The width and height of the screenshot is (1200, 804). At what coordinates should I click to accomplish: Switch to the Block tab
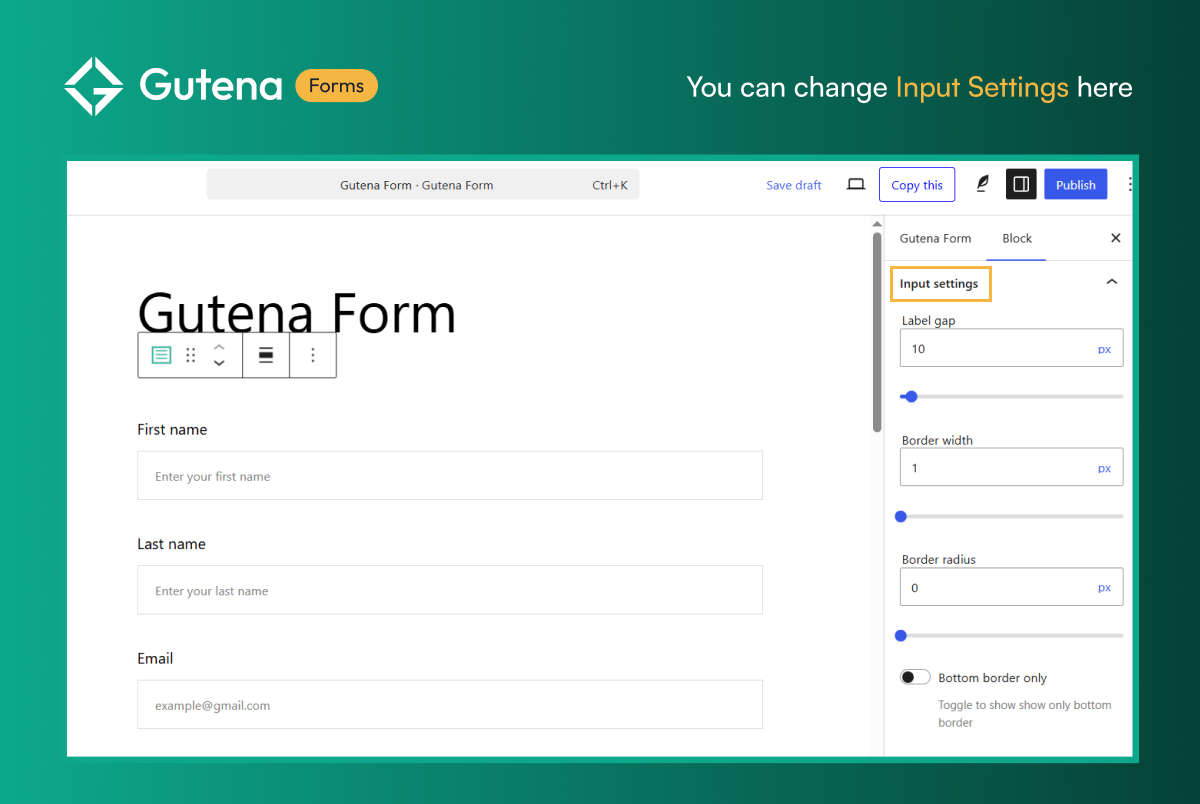pos(1017,238)
